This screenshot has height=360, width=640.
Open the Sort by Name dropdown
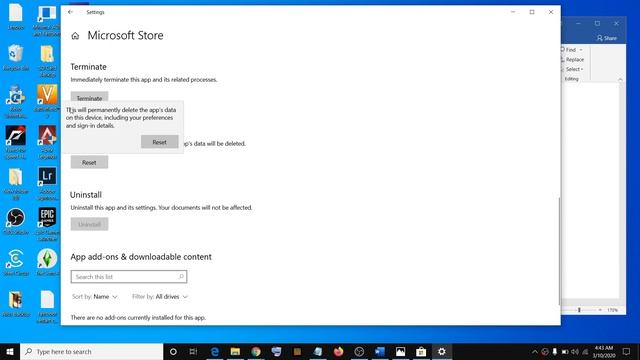(95, 297)
